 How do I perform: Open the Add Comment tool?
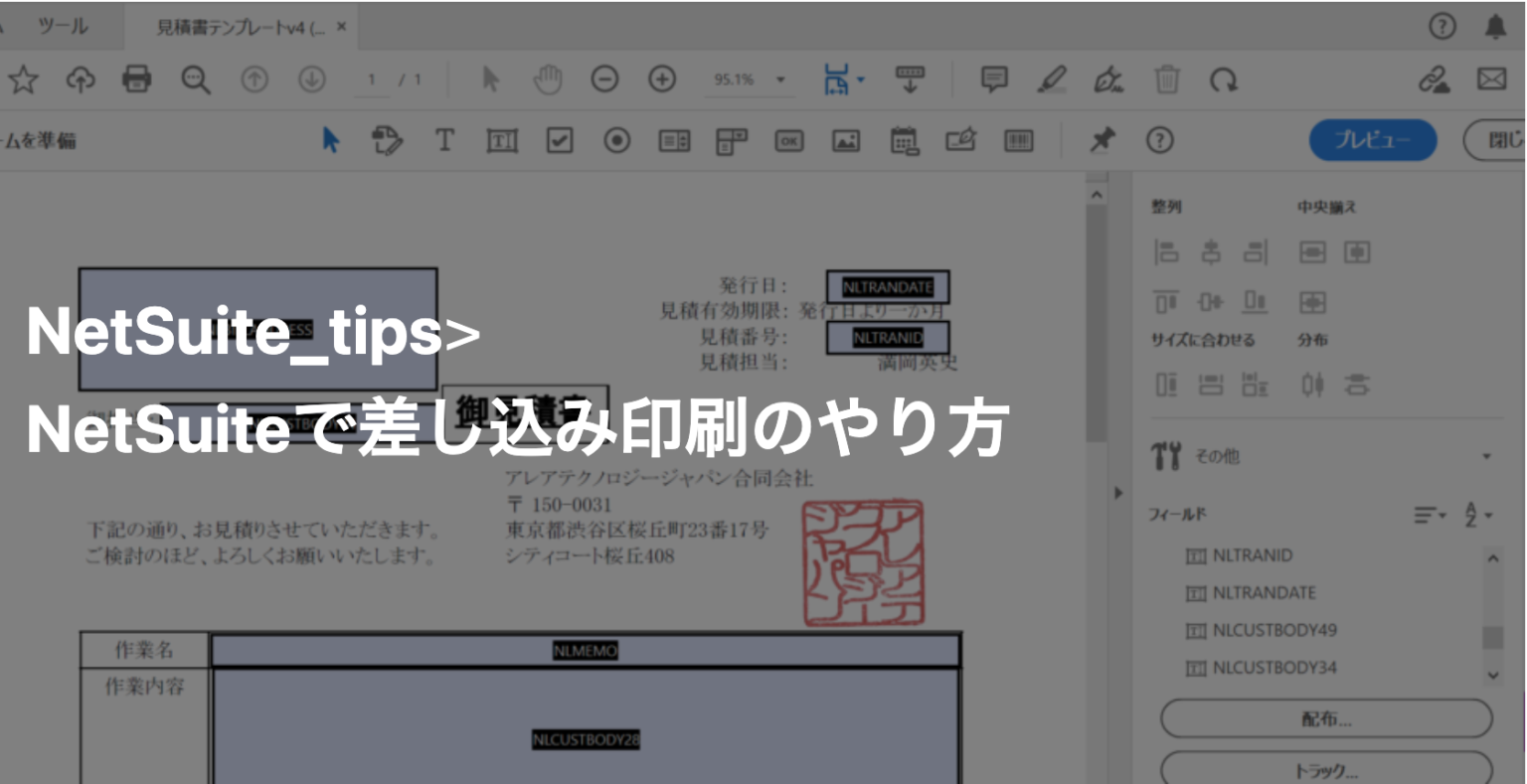[993, 79]
